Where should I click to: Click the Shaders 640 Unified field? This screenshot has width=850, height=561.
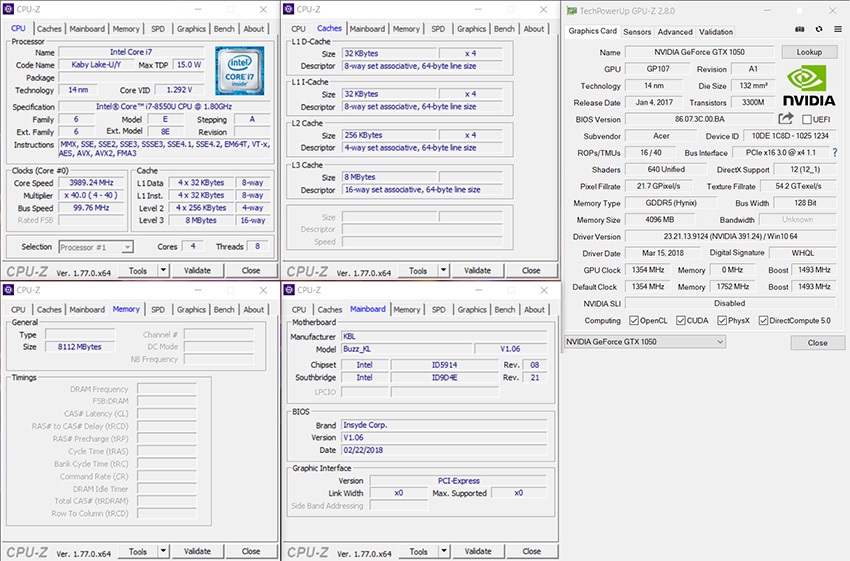click(x=666, y=169)
